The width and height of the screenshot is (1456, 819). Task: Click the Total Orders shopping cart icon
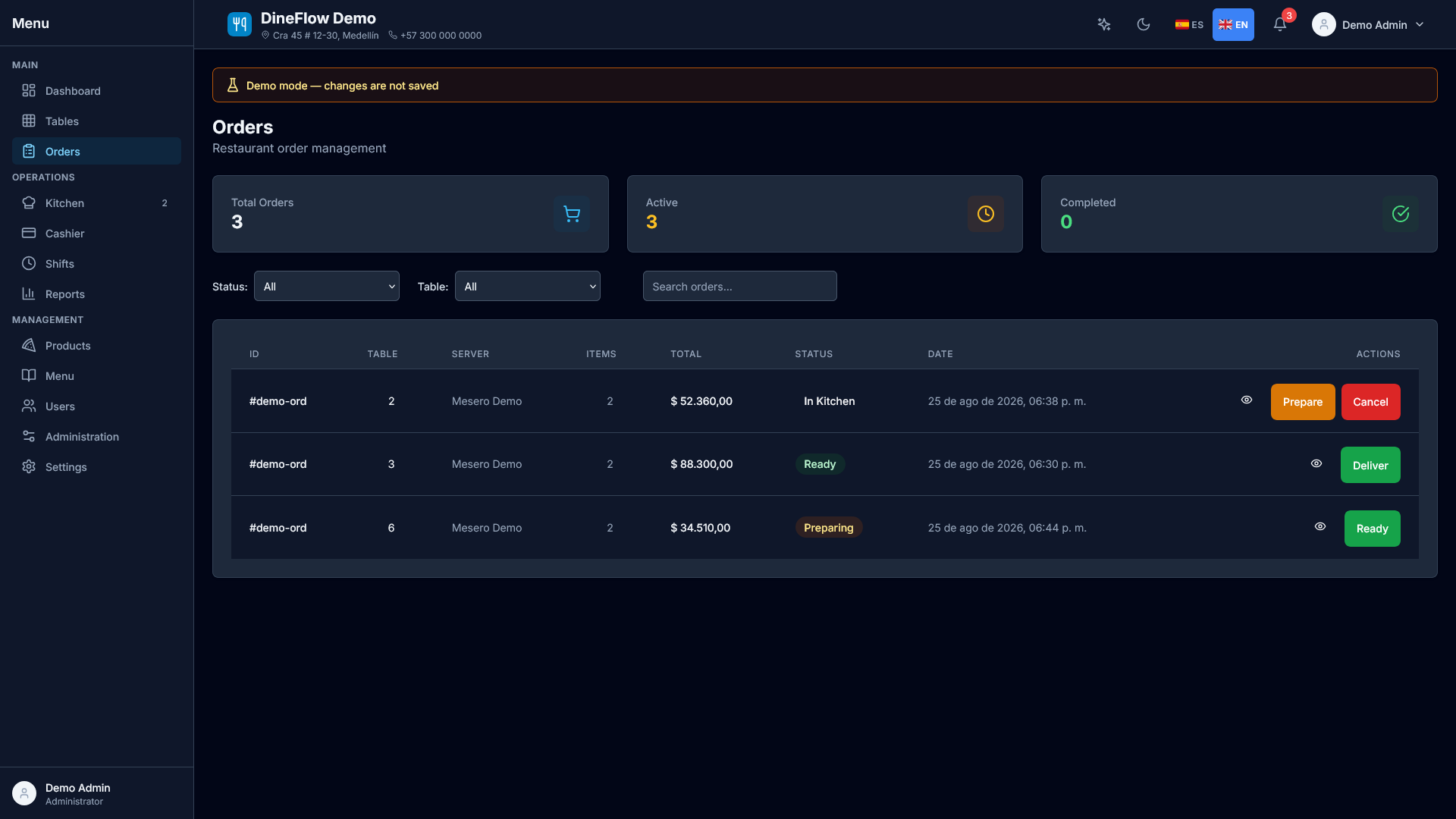pyautogui.click(x=572, y=214)
